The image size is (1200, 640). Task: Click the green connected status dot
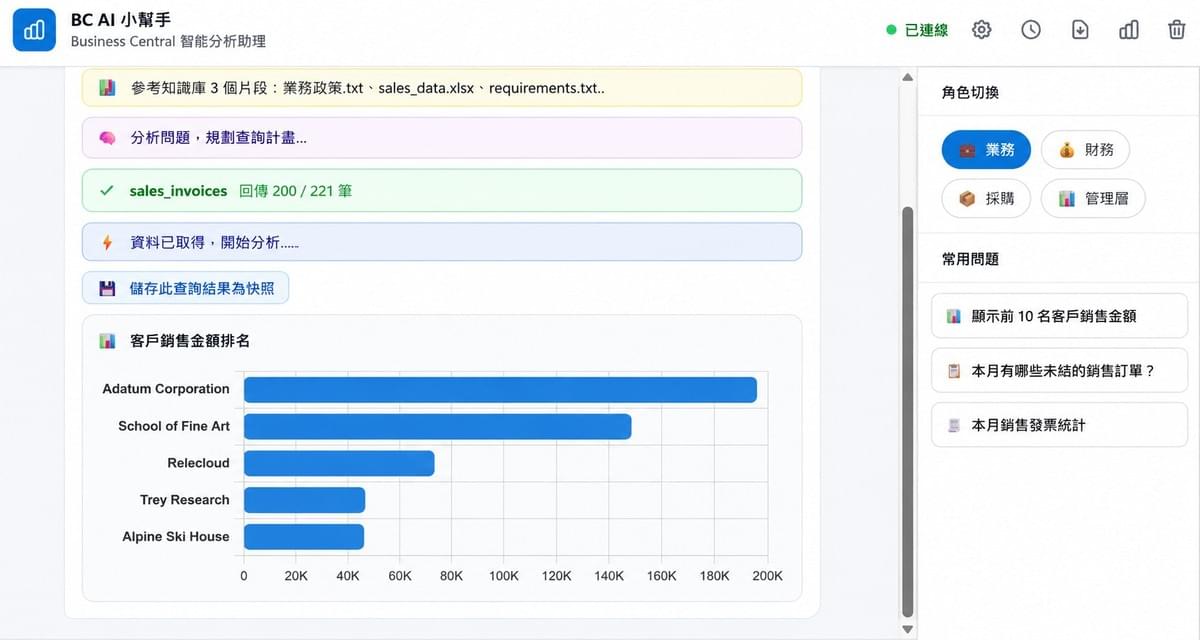click(891, 30)
